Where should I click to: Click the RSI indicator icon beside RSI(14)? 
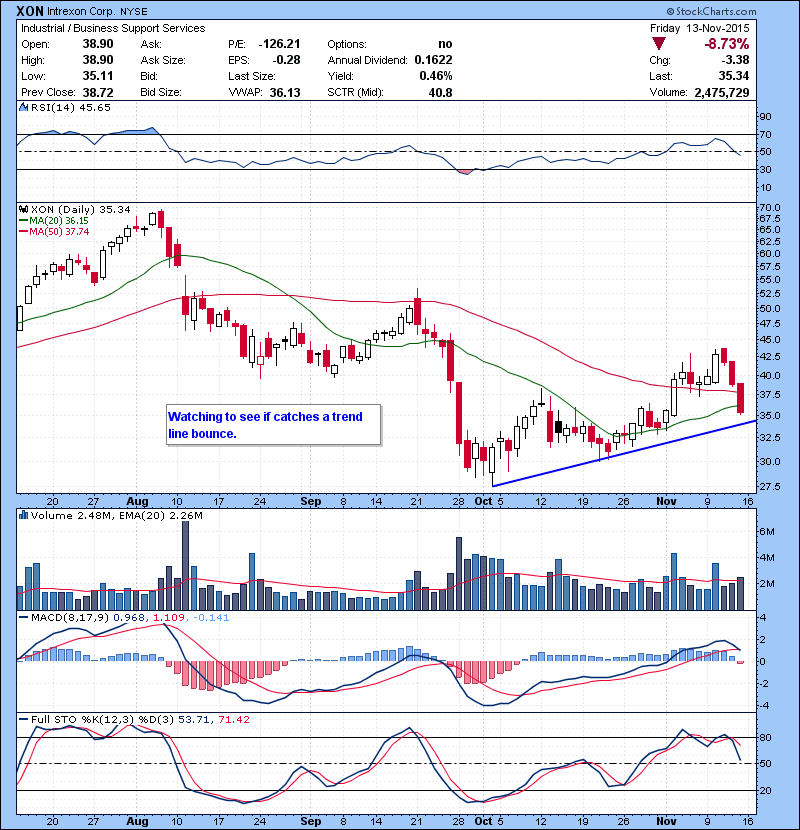24,107
